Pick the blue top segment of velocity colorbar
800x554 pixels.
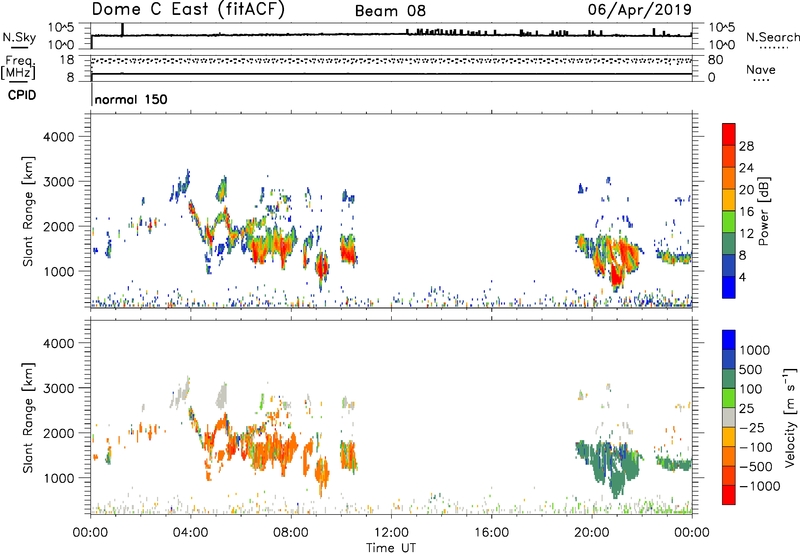[x=729, y=340]
